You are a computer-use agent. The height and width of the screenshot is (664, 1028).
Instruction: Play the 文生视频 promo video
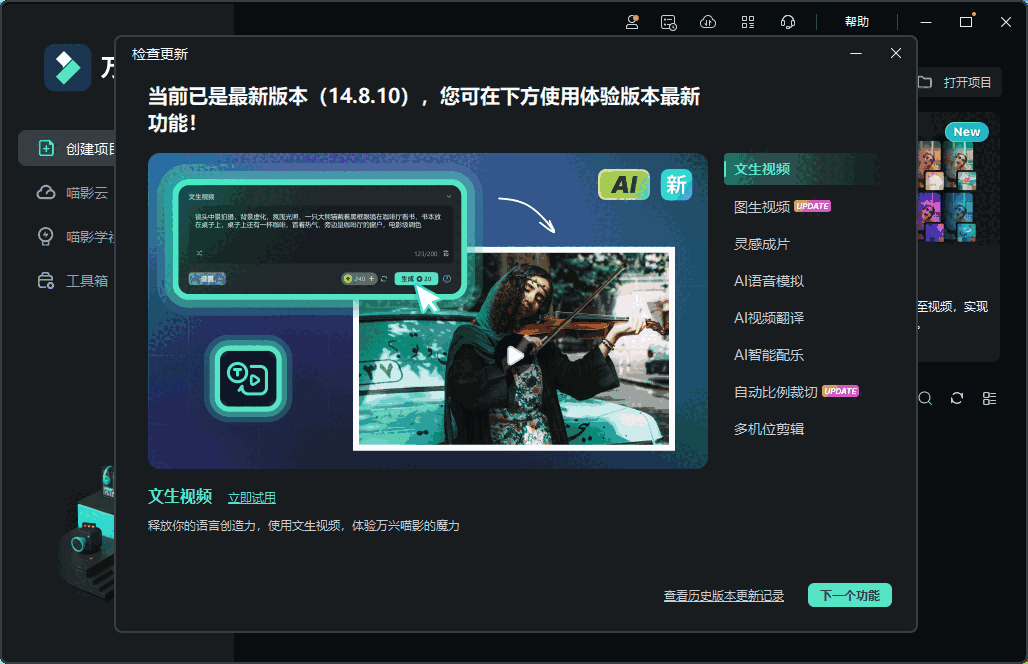pyautogui.click(x=516, y=355)
